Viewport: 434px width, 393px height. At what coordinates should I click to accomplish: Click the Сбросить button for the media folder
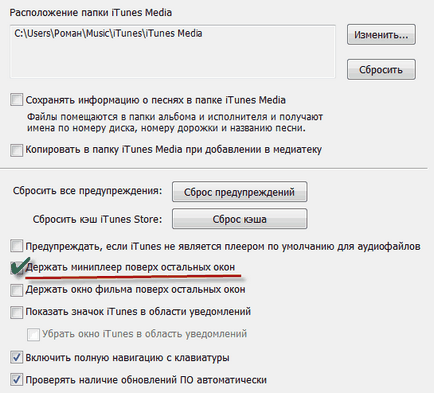tap(381, 69)
